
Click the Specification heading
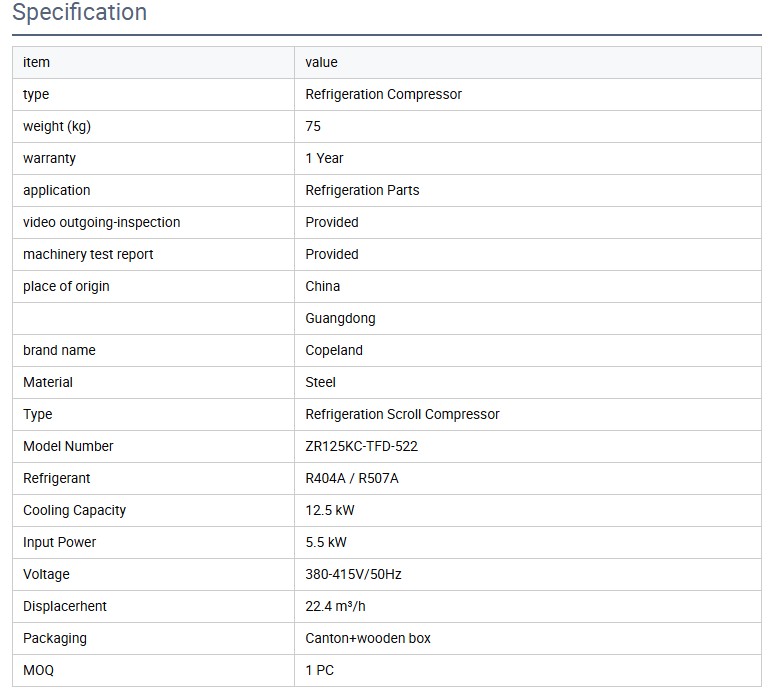[79, 13]
